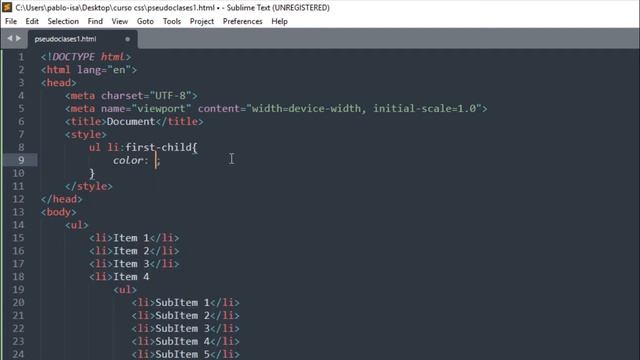Screen dimensions: 640x360
Task: Click the html lang="en" tag
Action: (x=89, y=70)
